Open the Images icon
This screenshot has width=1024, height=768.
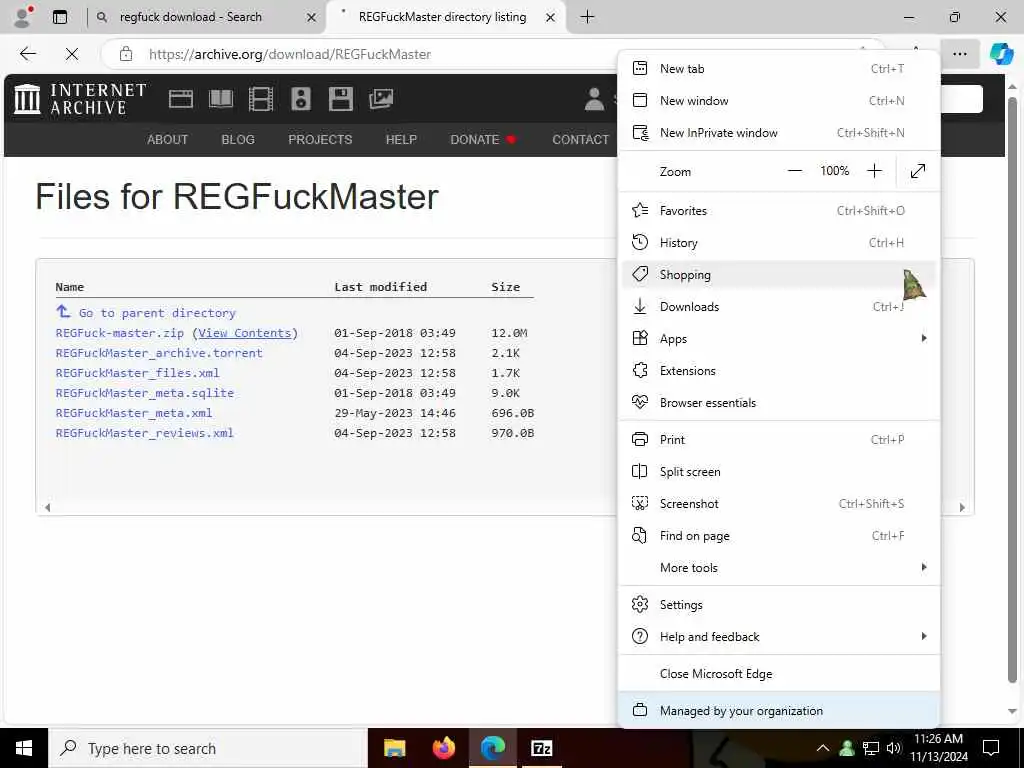(x=381, y=99)
